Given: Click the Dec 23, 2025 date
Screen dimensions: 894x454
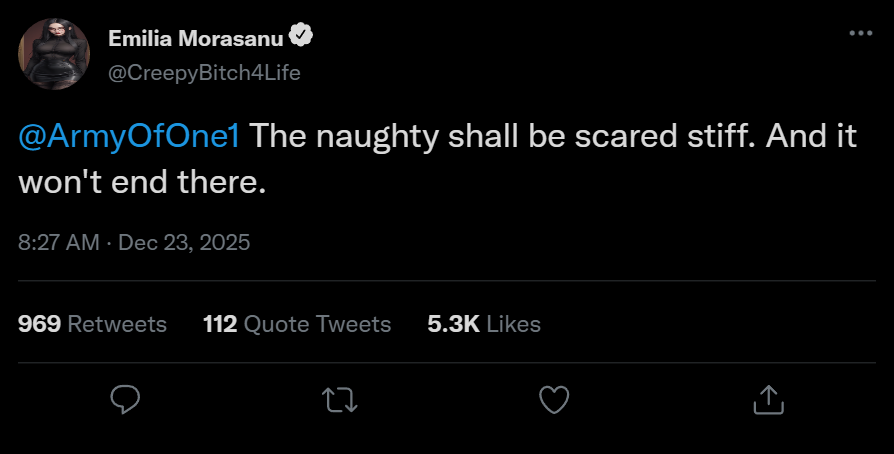Looking at the screenshot, I should [184, 243].
